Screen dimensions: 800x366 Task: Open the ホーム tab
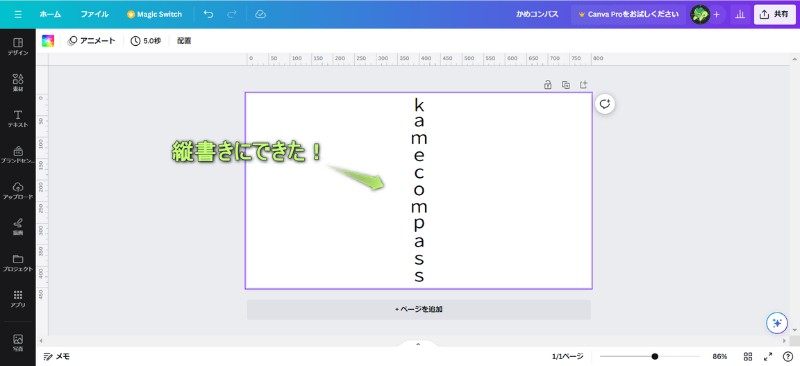(50, 14)
